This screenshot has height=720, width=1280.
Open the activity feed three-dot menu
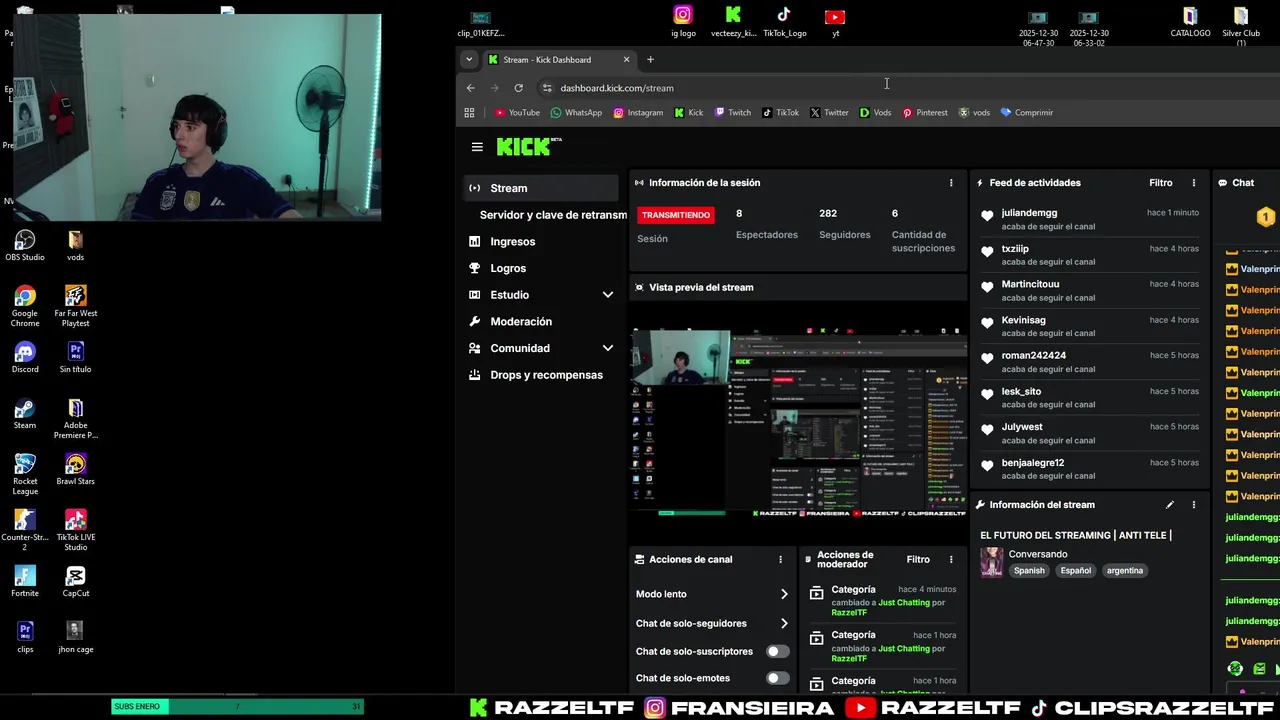pos(1193,183)
